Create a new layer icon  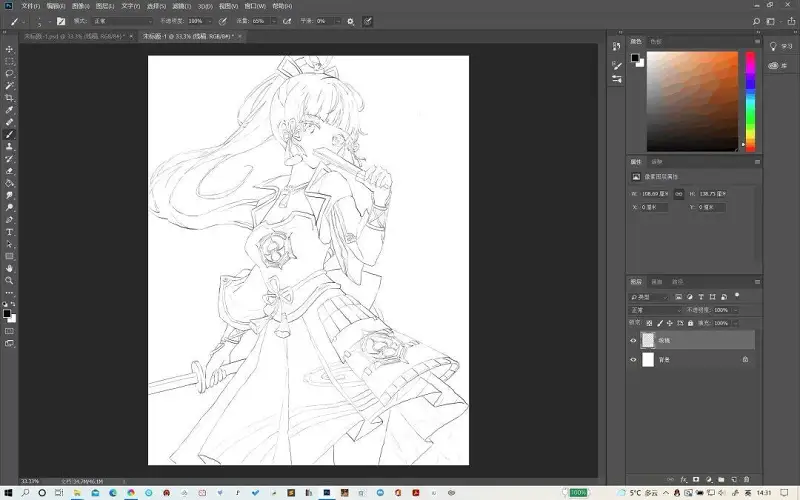click(x=734, y=480)
